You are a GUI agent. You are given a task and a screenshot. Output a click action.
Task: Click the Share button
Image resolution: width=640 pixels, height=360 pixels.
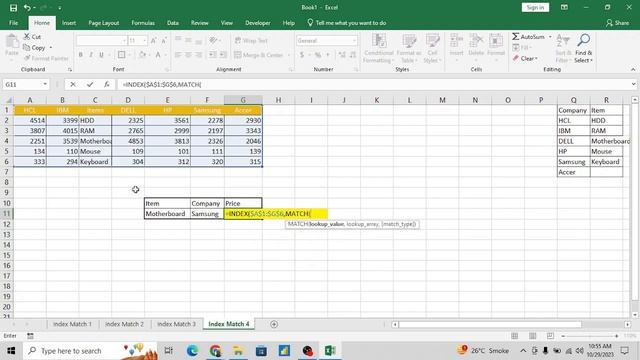[x=618, y=23]
